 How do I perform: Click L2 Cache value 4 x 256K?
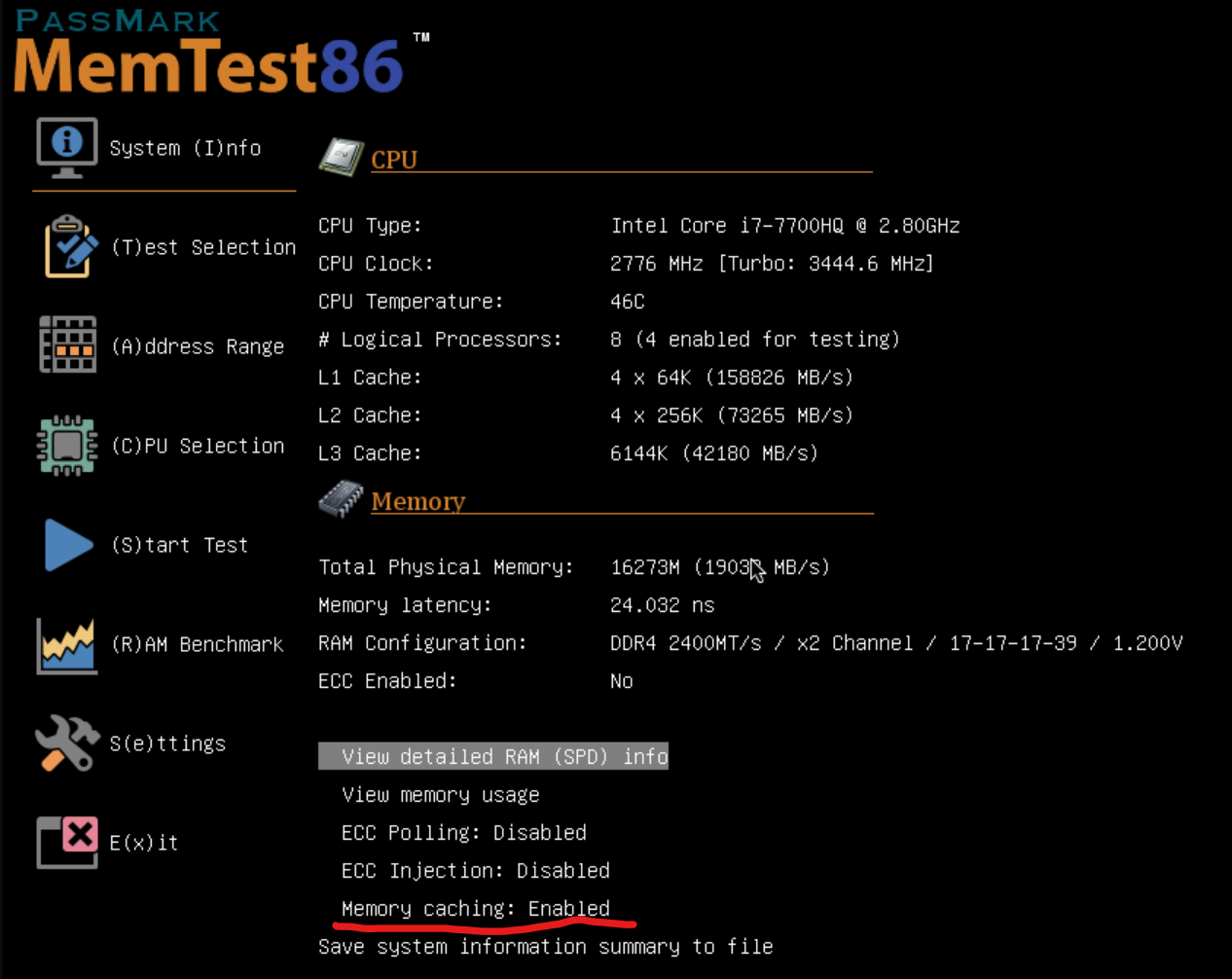pos(732,416)
